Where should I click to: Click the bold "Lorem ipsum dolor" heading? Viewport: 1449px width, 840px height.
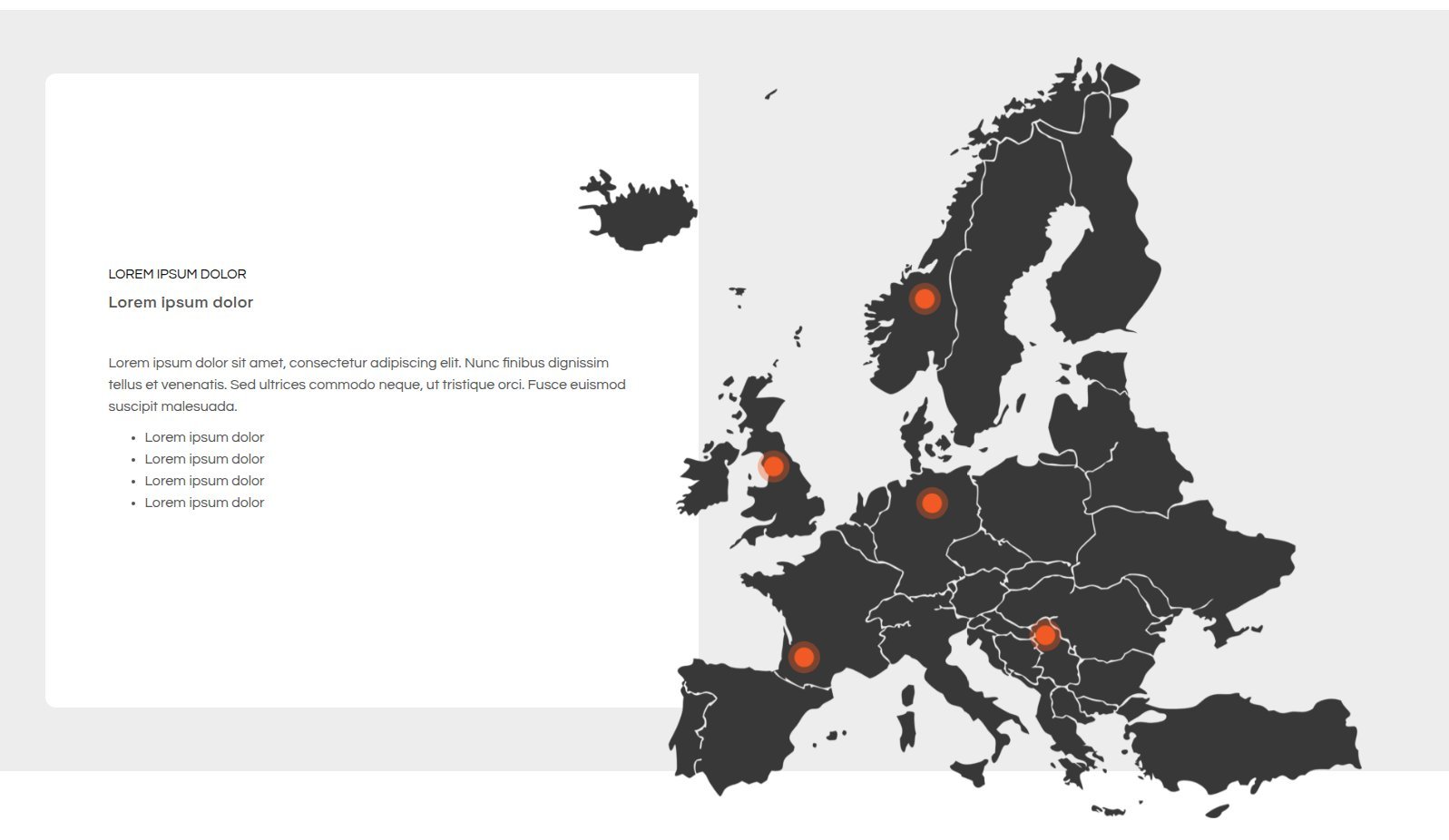tap(181, 302)
